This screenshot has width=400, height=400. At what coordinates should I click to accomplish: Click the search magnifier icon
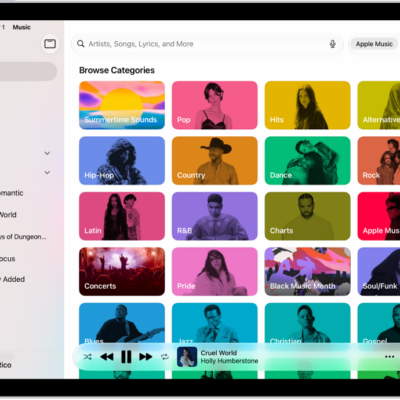coord(81,44)
